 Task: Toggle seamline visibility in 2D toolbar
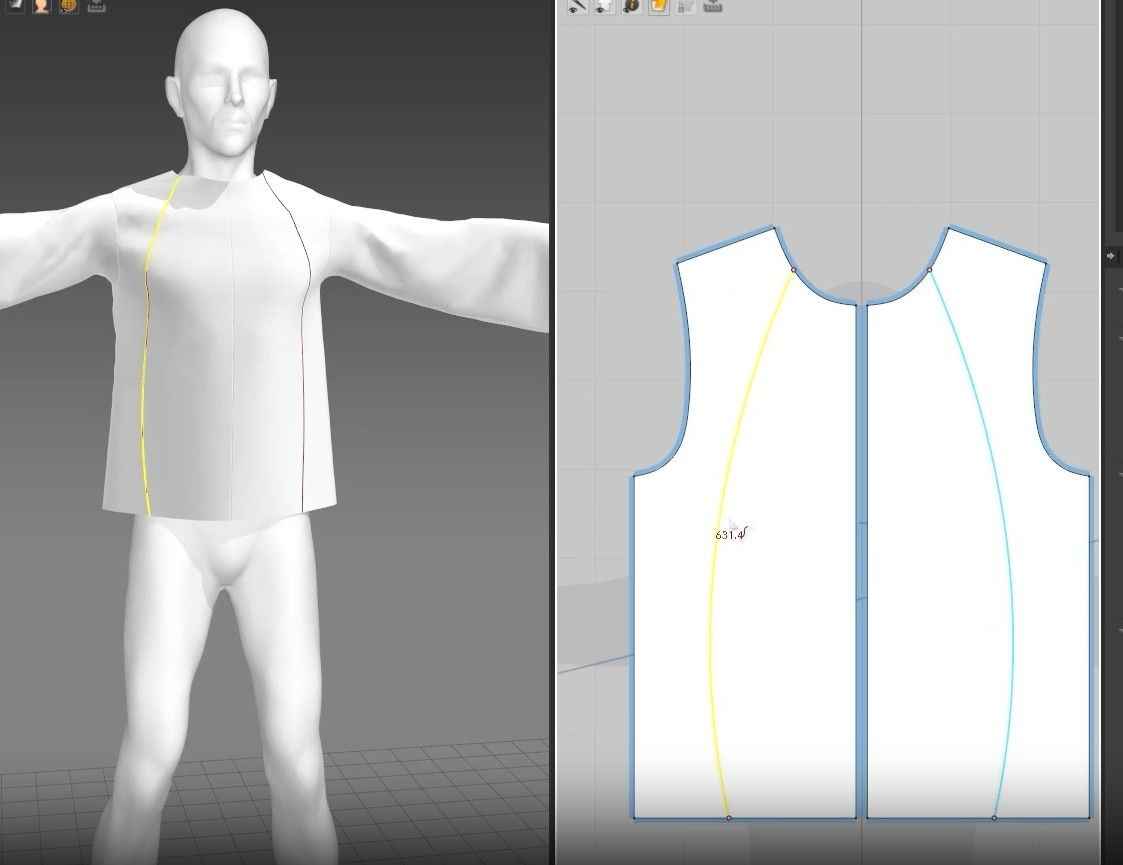pos(577,6)
